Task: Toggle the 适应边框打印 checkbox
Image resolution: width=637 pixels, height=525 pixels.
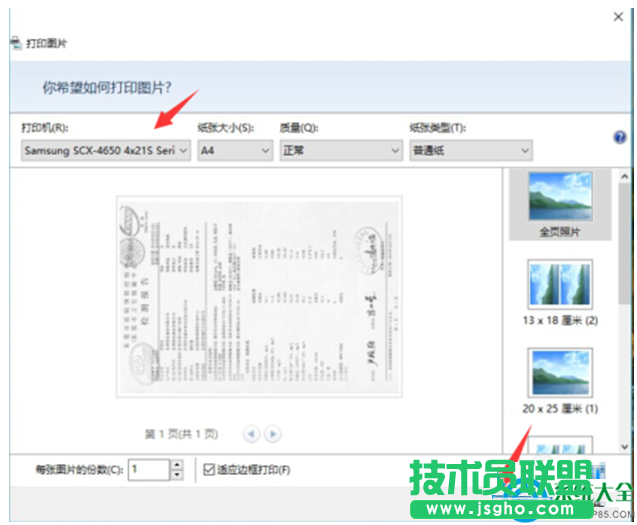Action: (x=209, y=469)
